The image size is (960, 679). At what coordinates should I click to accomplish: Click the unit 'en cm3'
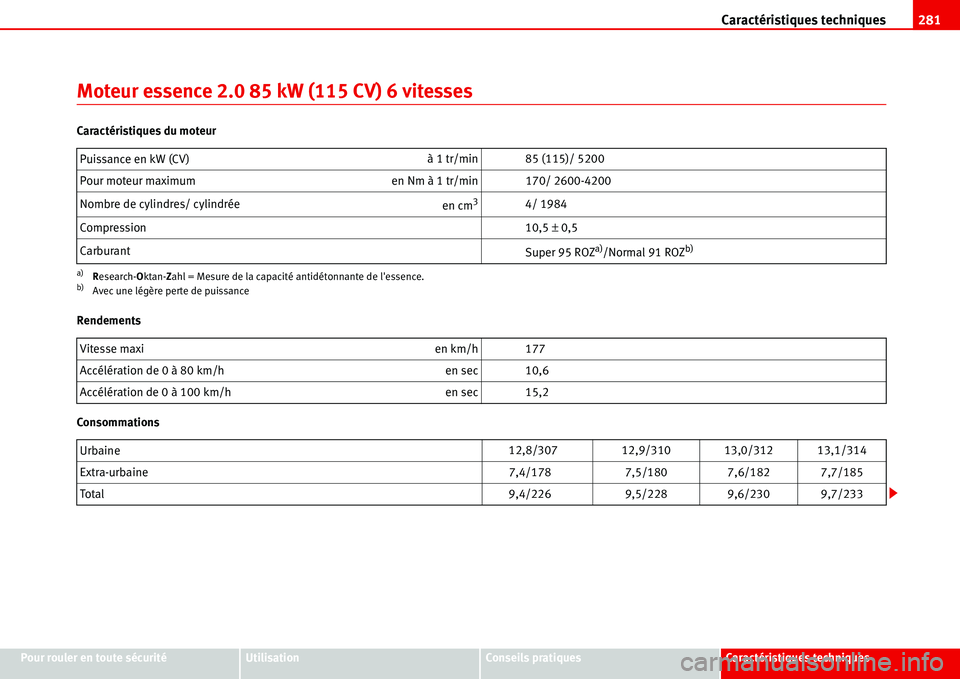[460, 205]
